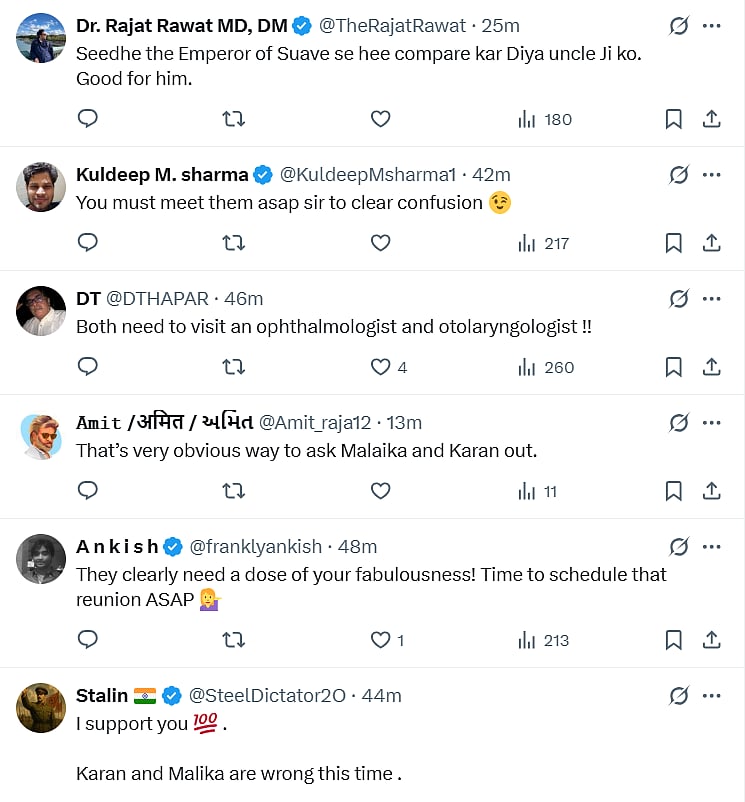
Task: Retweet Kuldeep M. sharma's tweet
Action: point(233,243)
